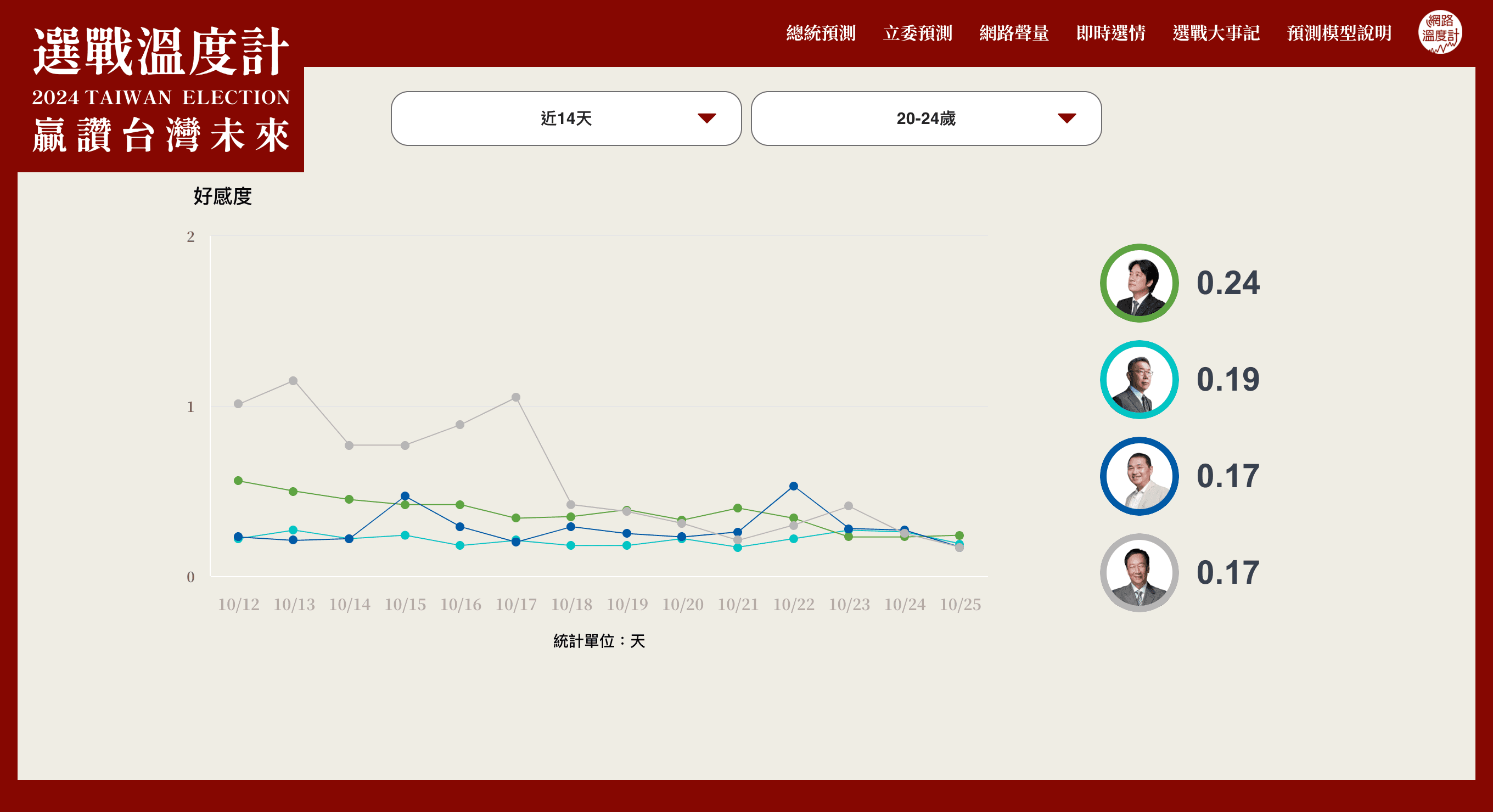This screenshot has height=812, width=1493.
Task: Click the green data point at 10/12
Action: pos(238,481)
